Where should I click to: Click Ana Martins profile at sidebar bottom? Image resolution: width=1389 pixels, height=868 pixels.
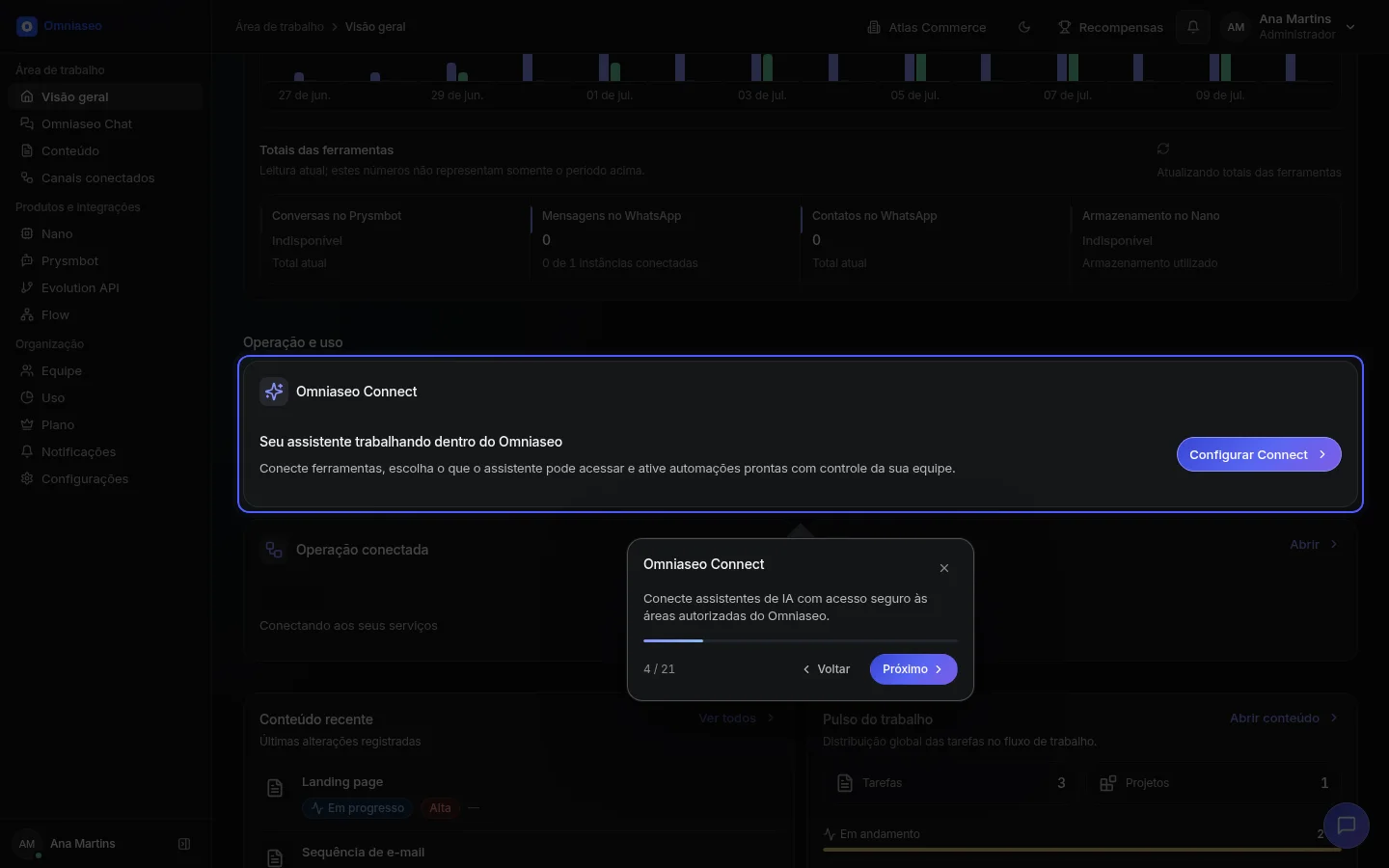click(82, 844)
